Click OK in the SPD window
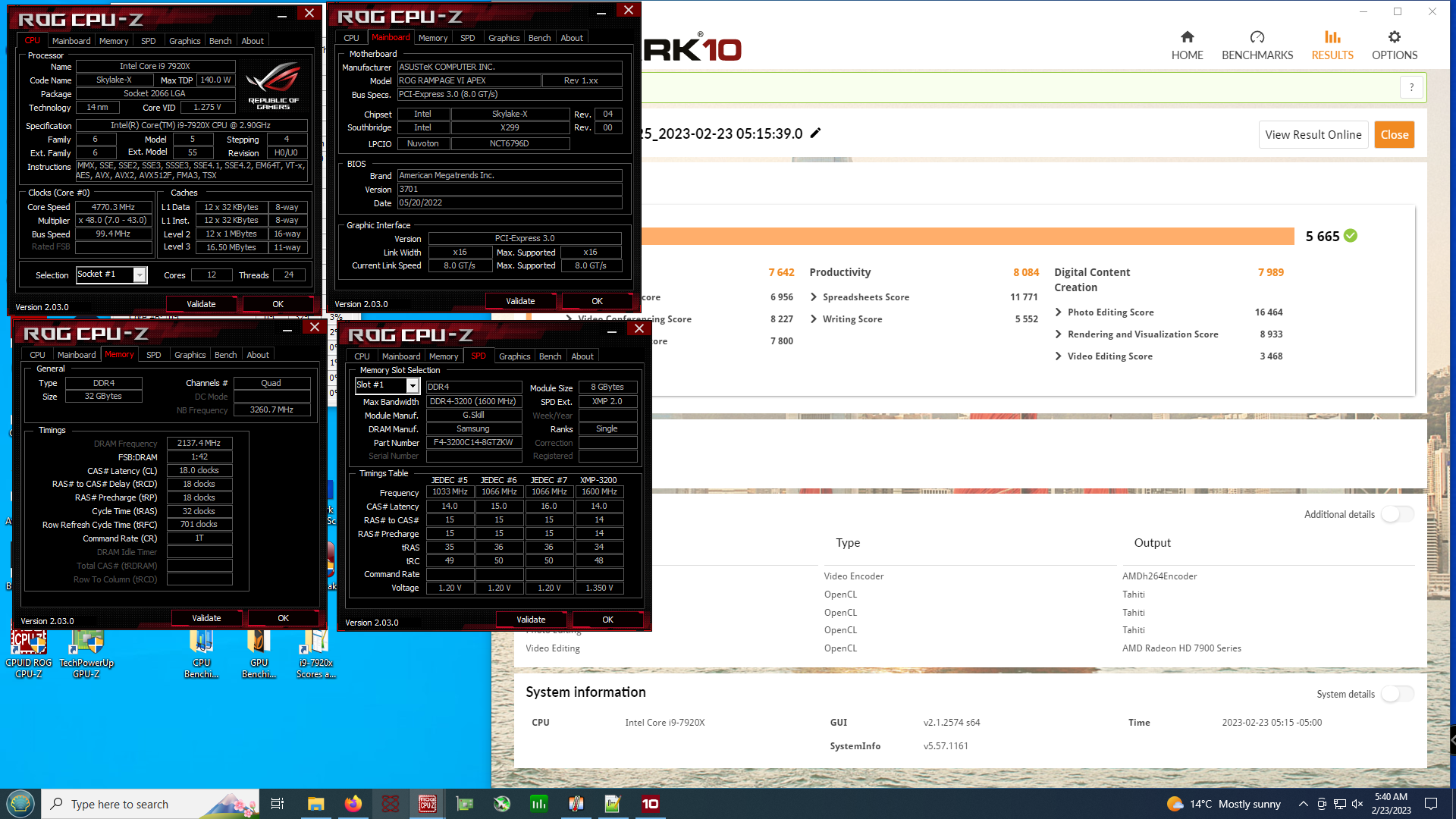 (x=607, y=620)
